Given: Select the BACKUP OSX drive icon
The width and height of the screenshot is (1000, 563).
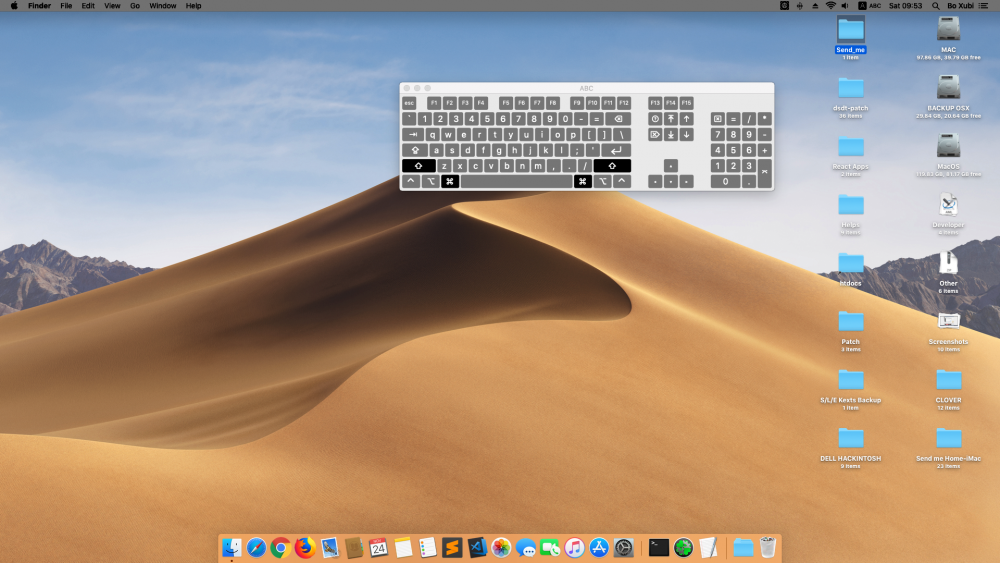Looking at the screenshot, I should click(x=948, y=88).
